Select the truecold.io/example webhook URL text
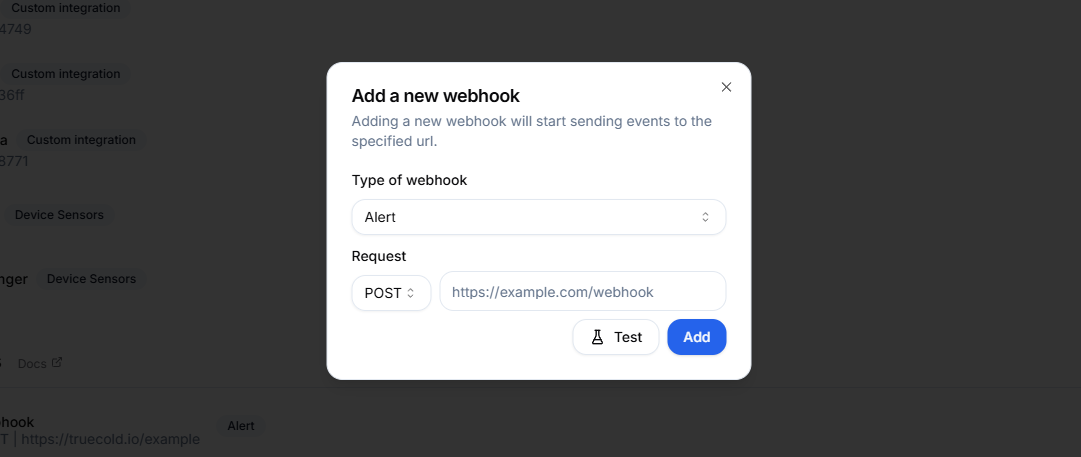This screenshot has width=1081, height=457. coord(111,439)
